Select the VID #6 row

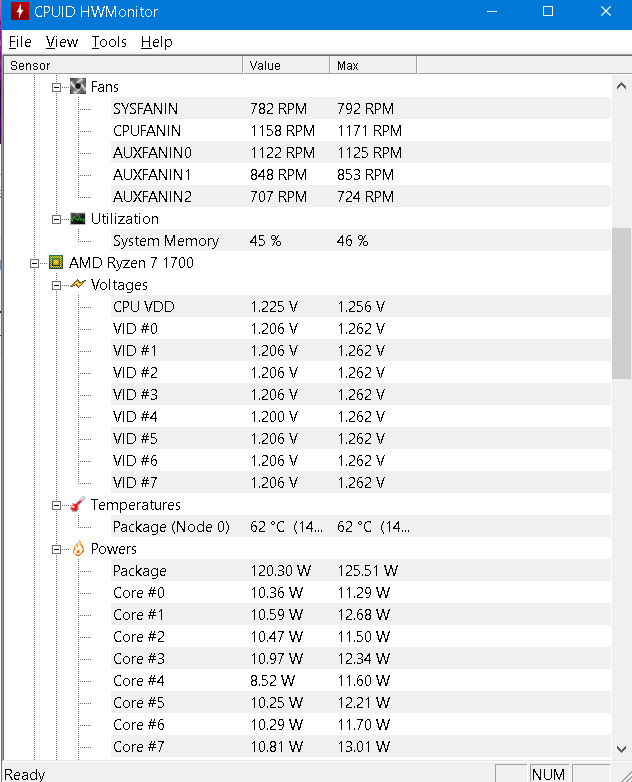[361, 460]
